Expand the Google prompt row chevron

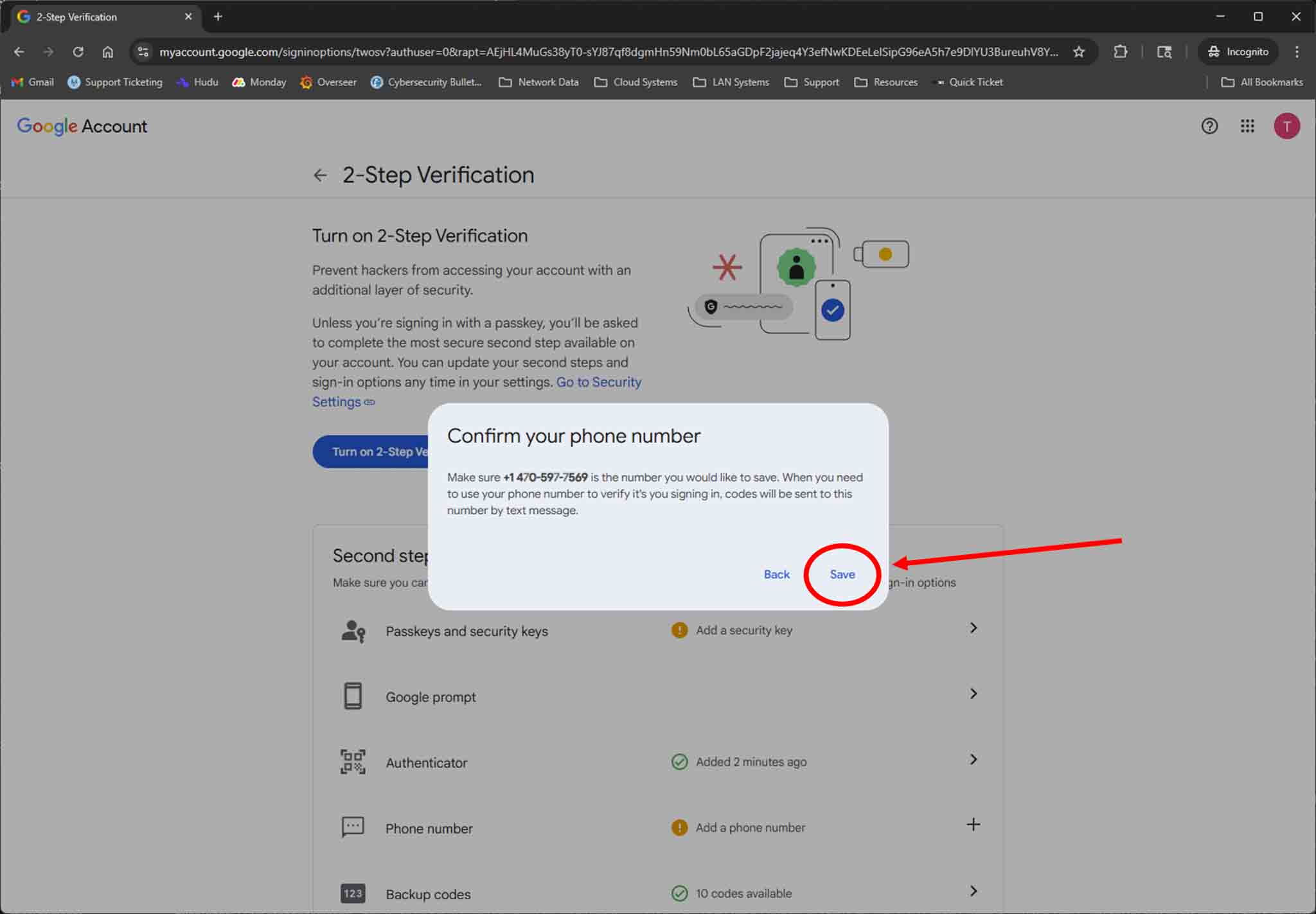click(x=973, y=694)
